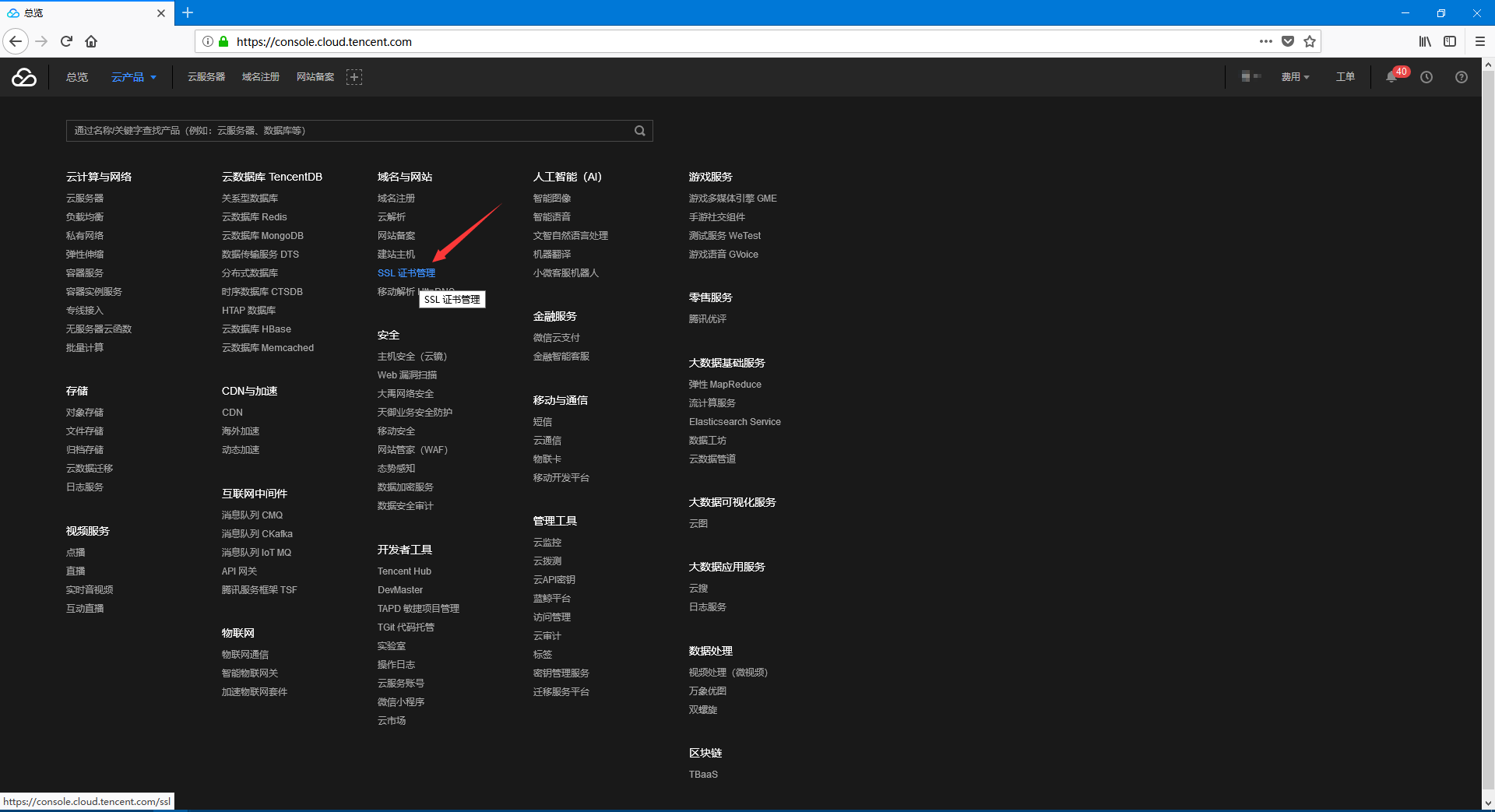The width and height of the screenshot is (1495, 812).
Task: Open 云数据库 MongoDB link
Action: pos(262,236)
